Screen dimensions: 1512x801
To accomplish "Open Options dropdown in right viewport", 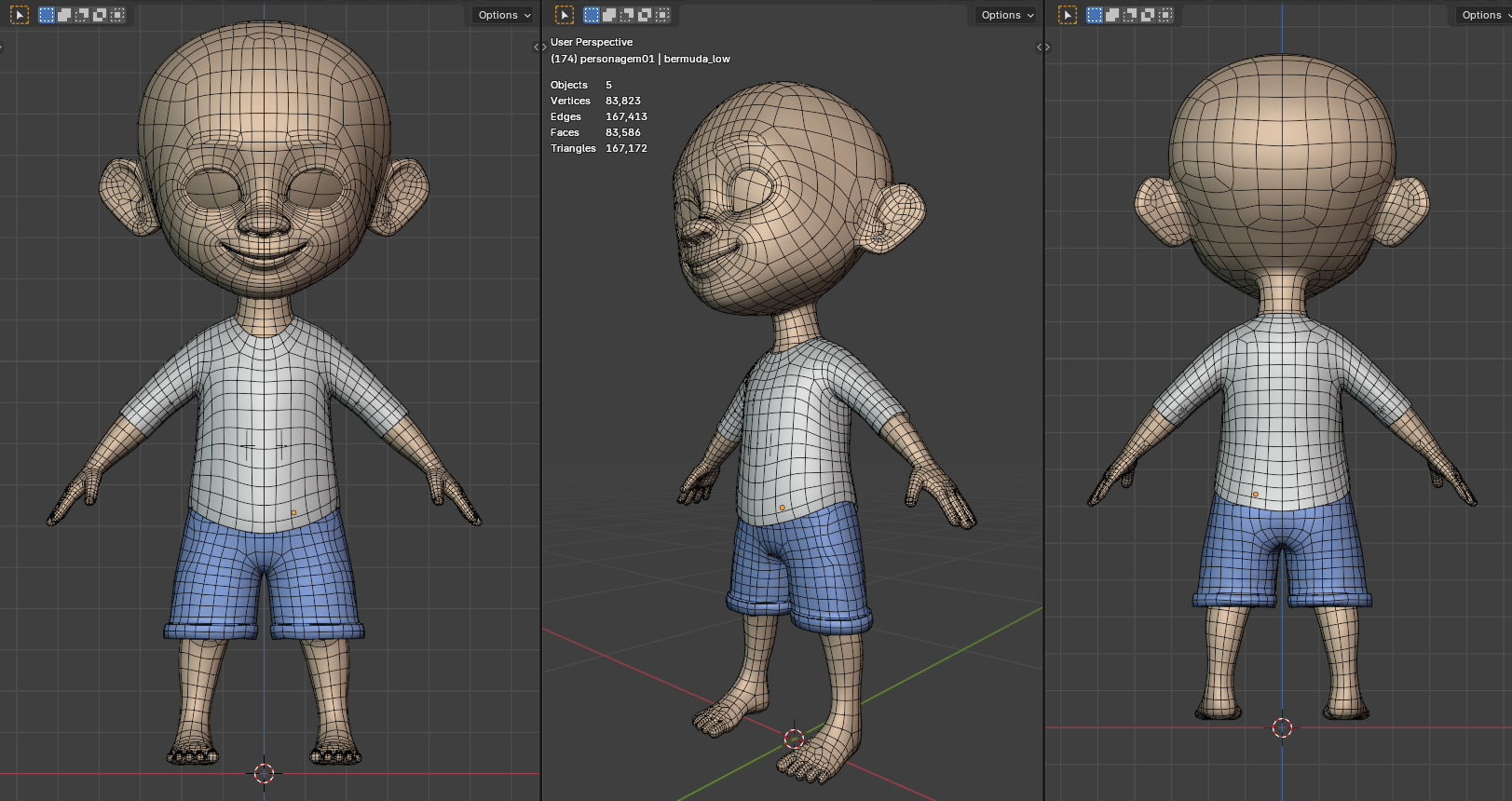I will pyautogui.click(x=1483, y=15).
